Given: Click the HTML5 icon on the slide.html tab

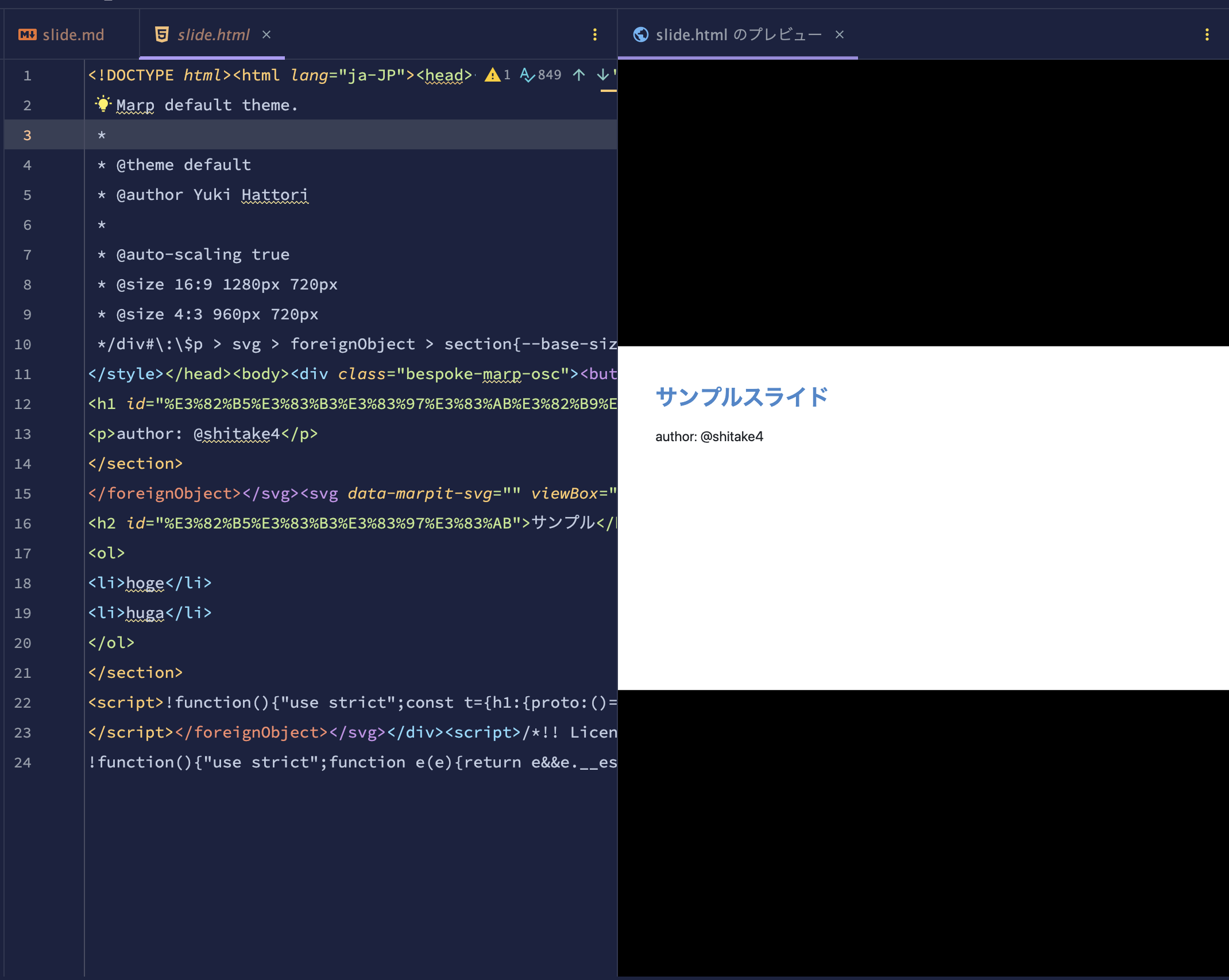Looking at the screenshot, I should pyautogui.click(x=161, y=34).
